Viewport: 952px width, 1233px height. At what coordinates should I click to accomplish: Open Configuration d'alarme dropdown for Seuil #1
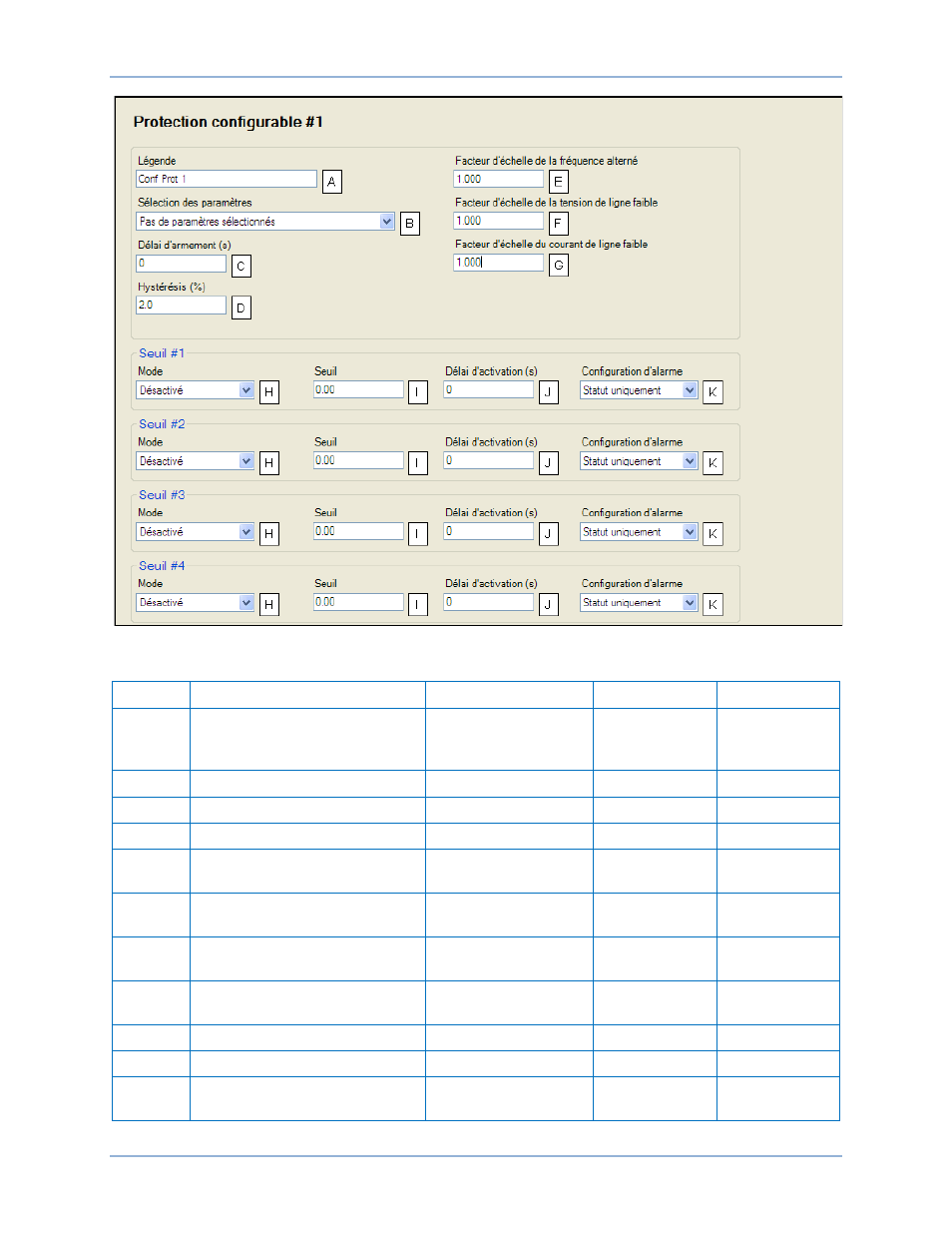click(639, 390)
